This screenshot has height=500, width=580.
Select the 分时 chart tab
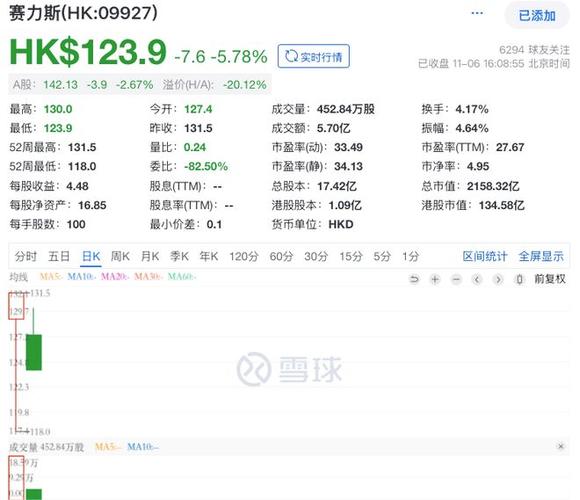[x=26, y=256]
